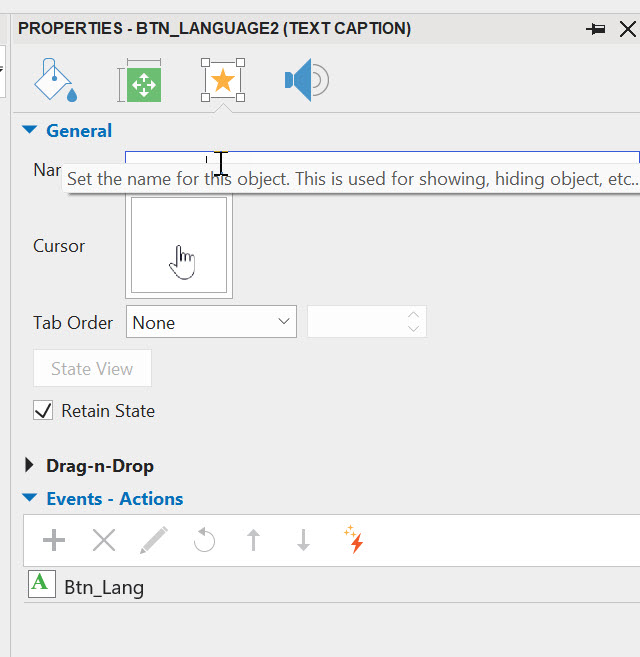Increase the Tab Order stepper value

click(x=414, y=315)
